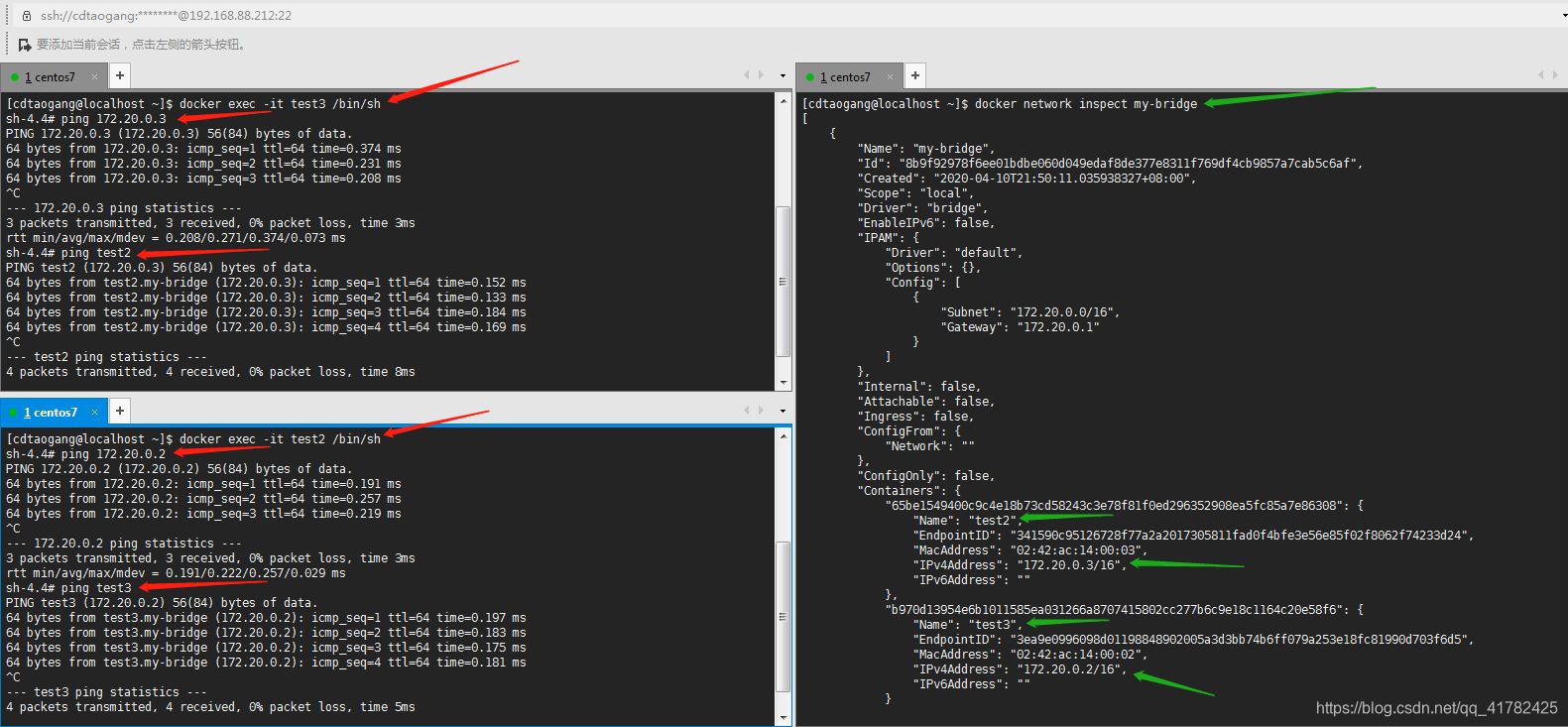
Task: Click bottom-left terminal scrollbar down arrow
Action: point(784,718)
